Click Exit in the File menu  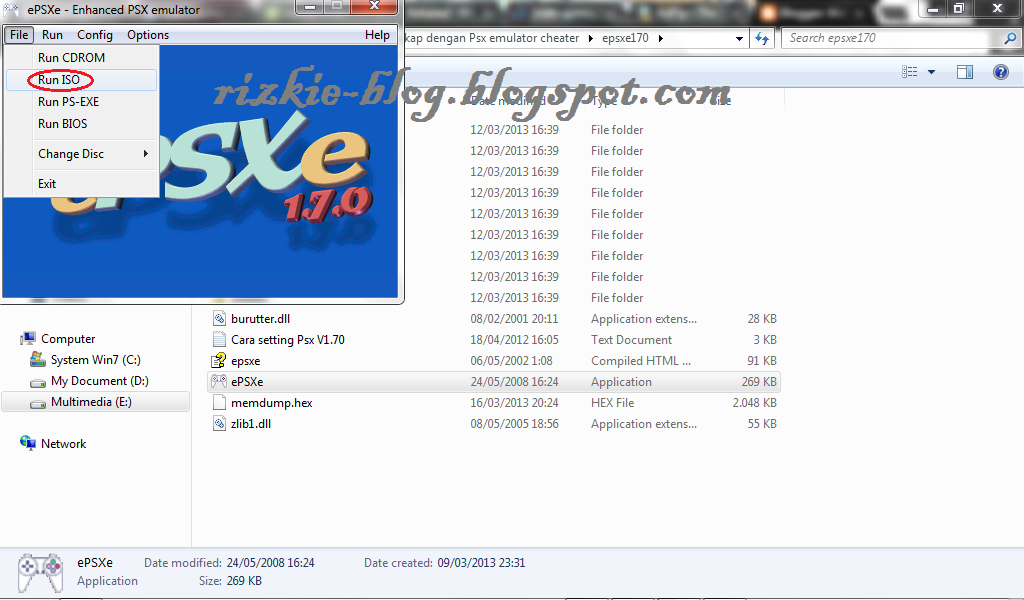(81, 183)
